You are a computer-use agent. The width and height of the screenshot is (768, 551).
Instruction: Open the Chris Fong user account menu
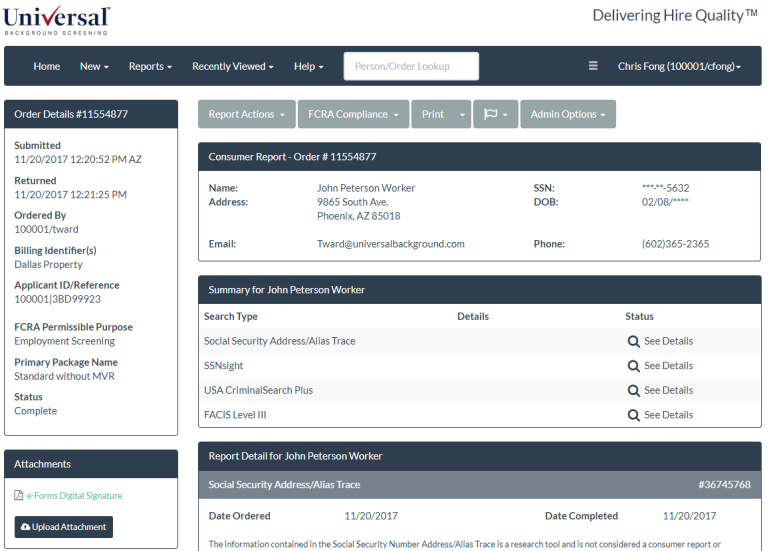[679, 66]
